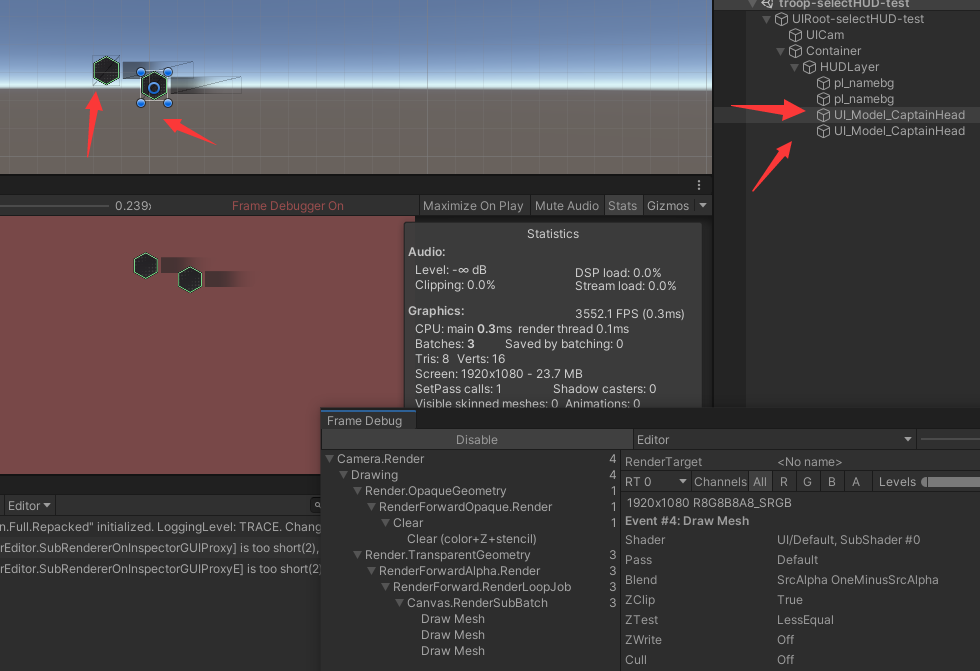This screenshot has height=671, width=980.
Task: Click the Levels slider in Frame Debugger
Action: click(950, 482)
